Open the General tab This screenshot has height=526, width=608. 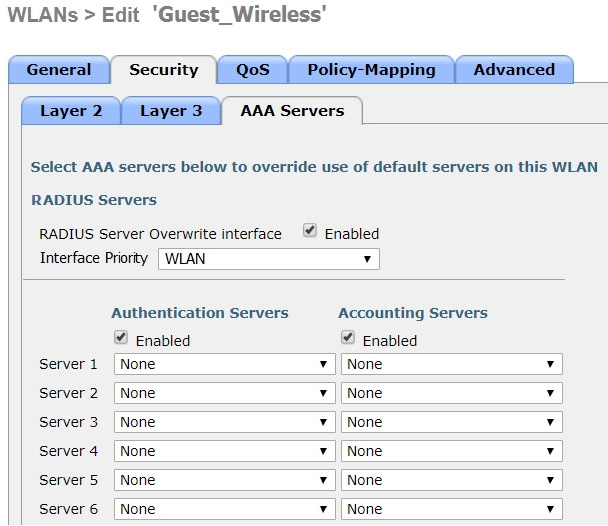click(x=58, y=70)
